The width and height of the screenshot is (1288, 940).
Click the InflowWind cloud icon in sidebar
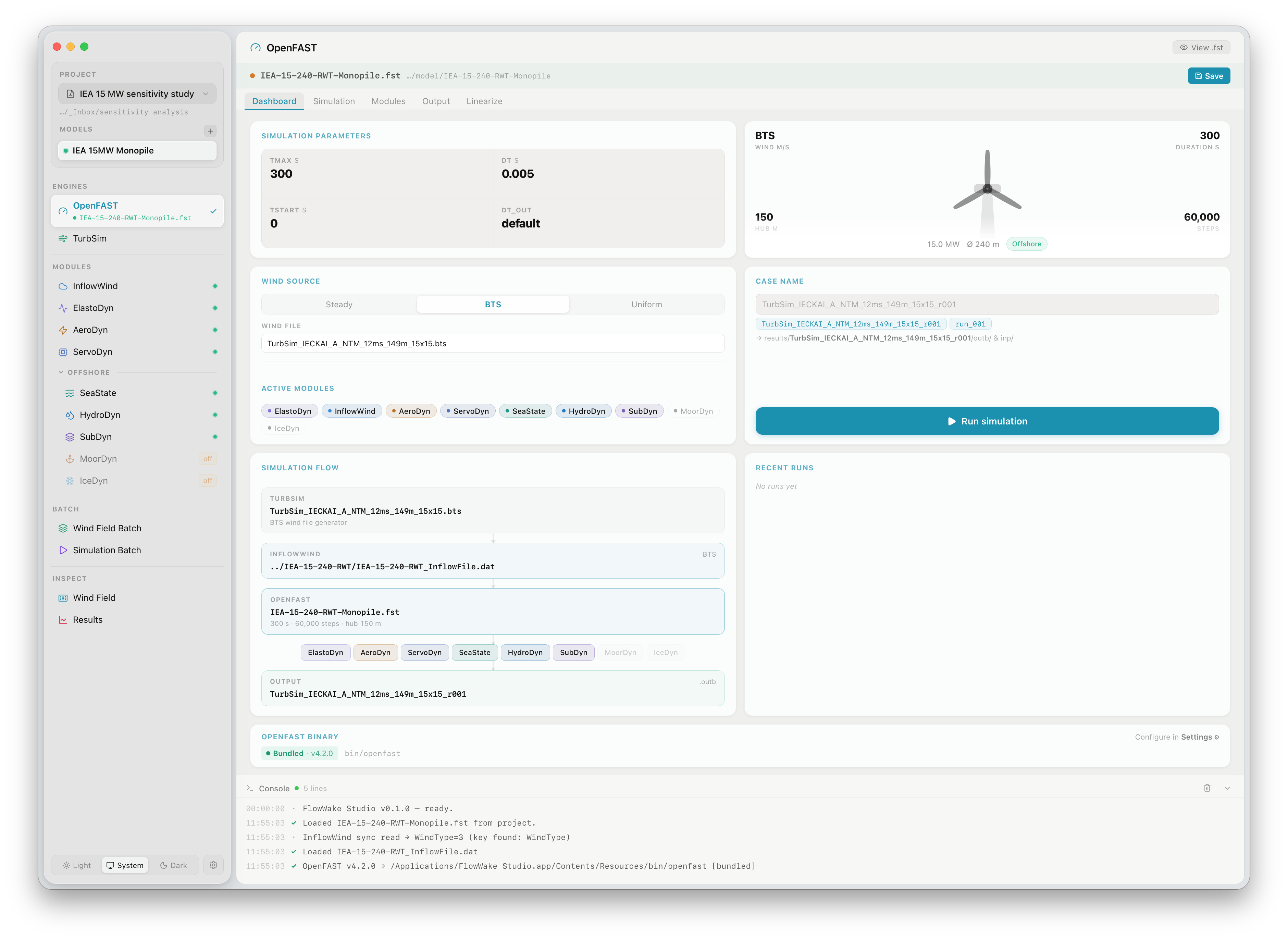(63, 286)
